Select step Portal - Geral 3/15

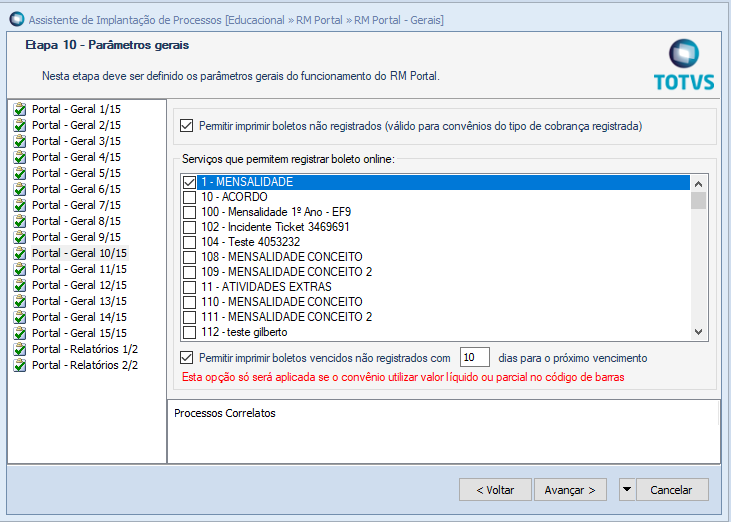tap(76, 141)
